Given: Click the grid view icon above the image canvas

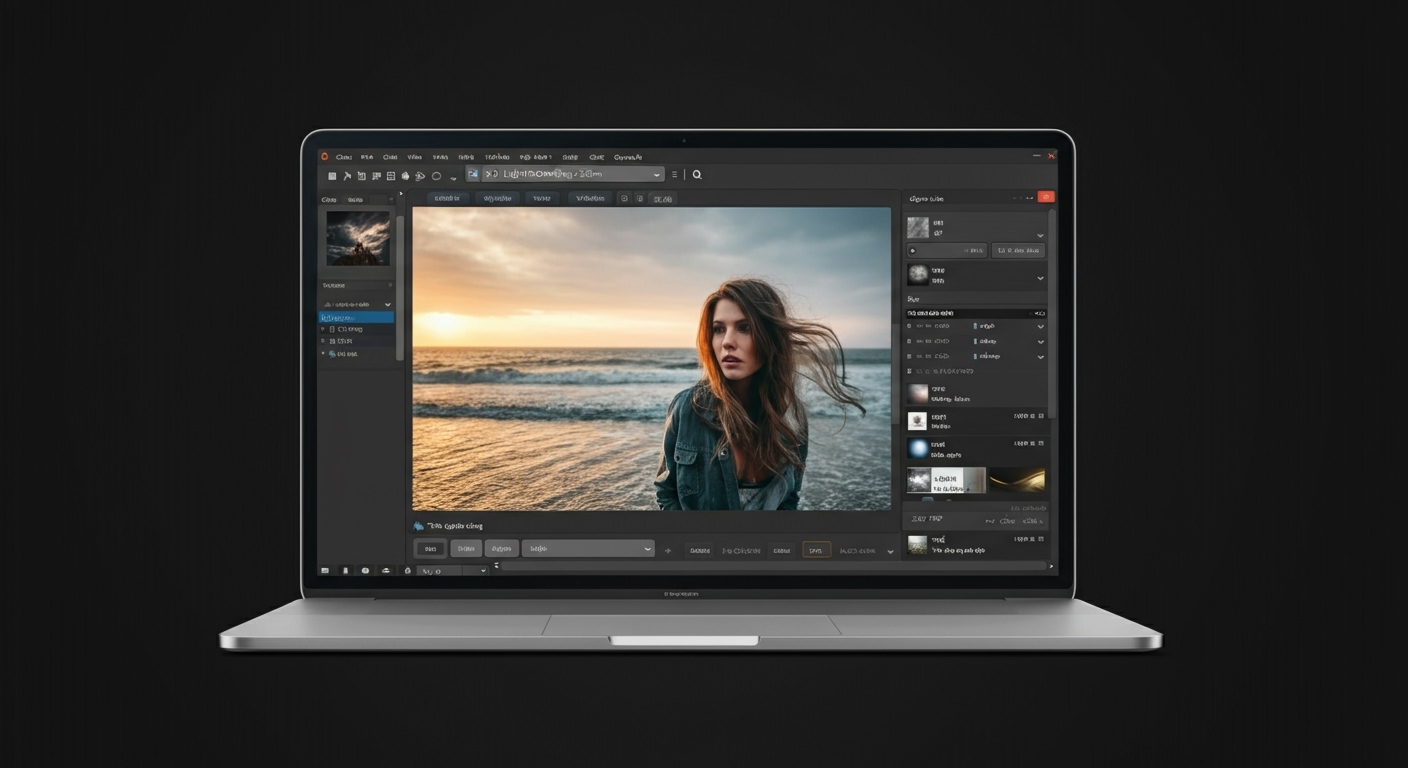Looking at the screenshot, I should 625,197.
